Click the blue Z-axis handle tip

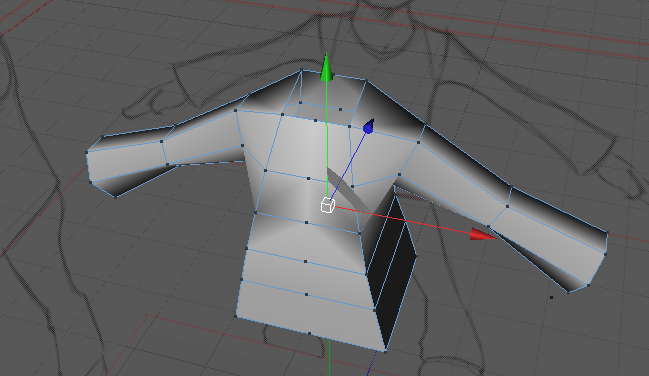(369, 127)
